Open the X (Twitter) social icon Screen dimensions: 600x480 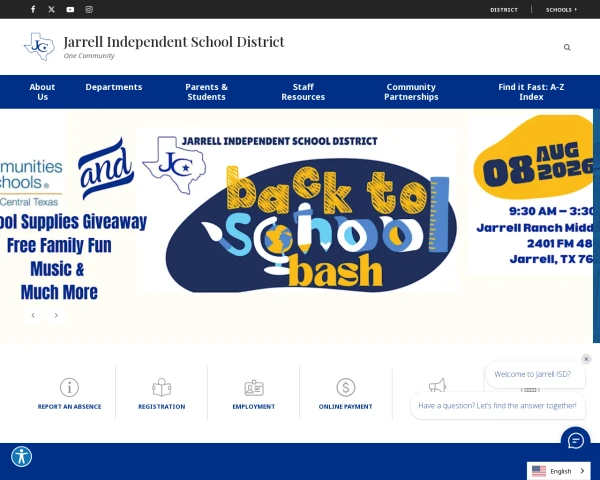point(52,9)
